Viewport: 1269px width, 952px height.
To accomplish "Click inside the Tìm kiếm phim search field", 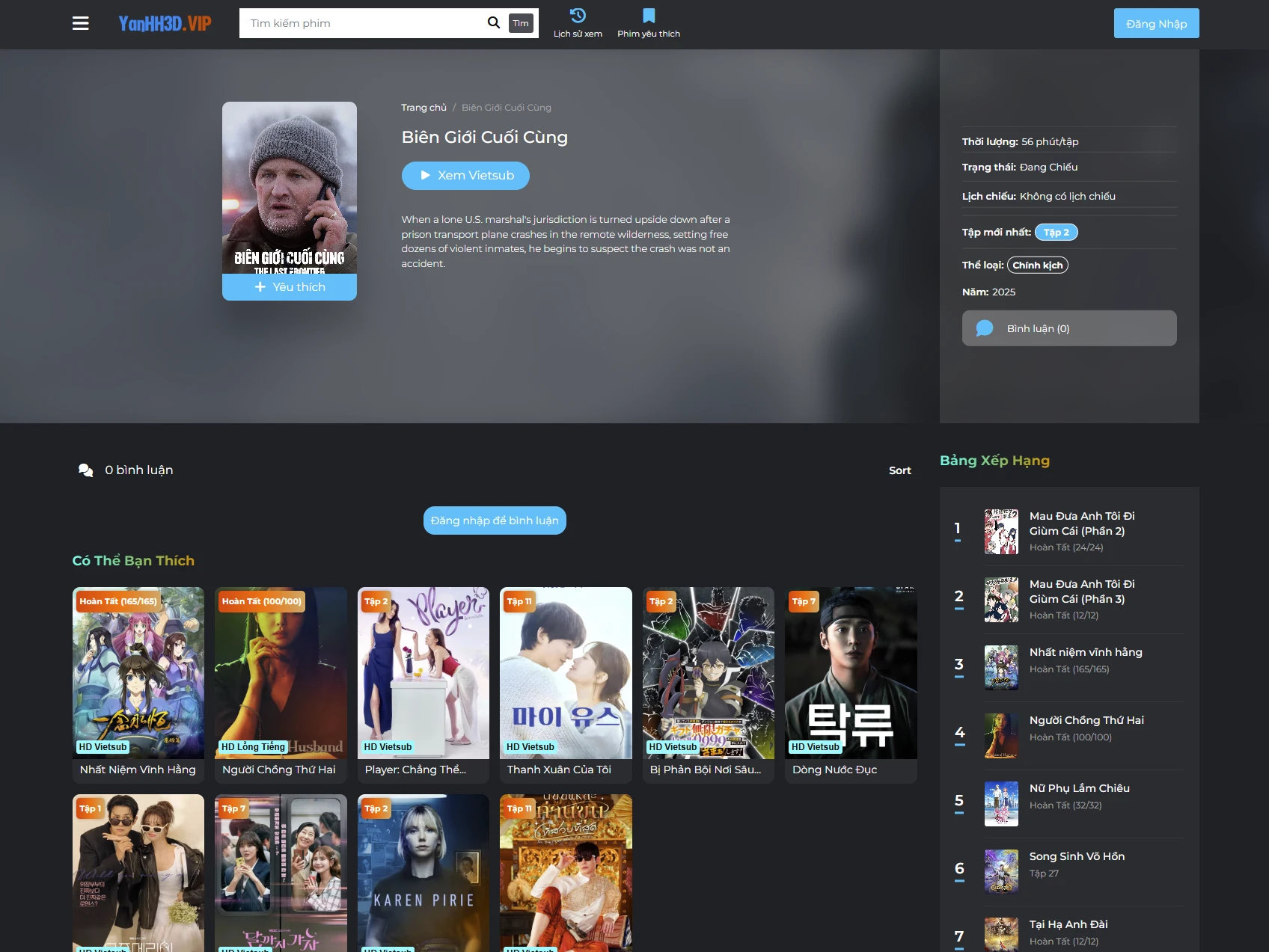I will pyautogui.click(x=359, y=22).
